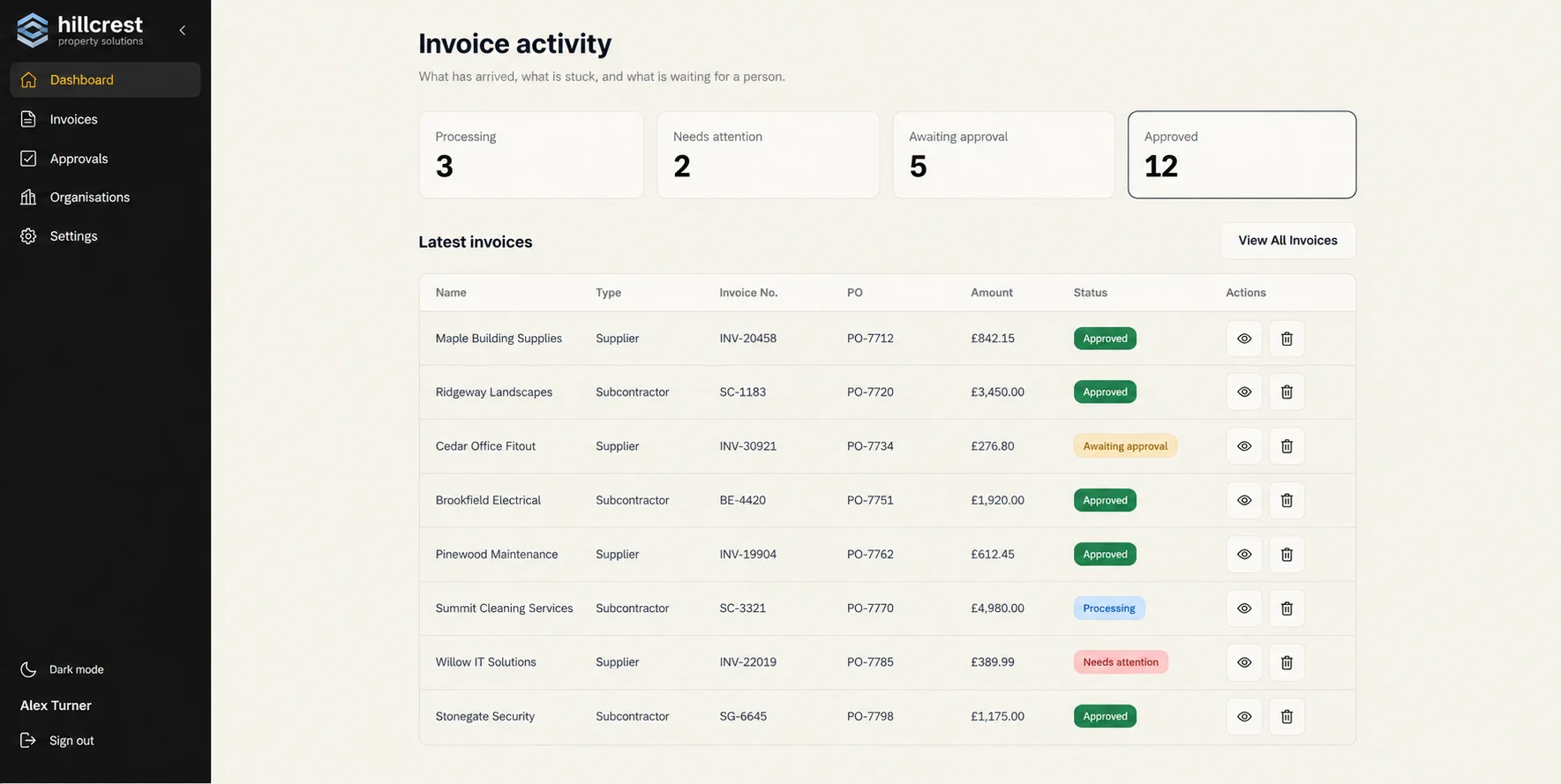Click View All Invoices button
Screen dimensions: 1561x784
1287,241
